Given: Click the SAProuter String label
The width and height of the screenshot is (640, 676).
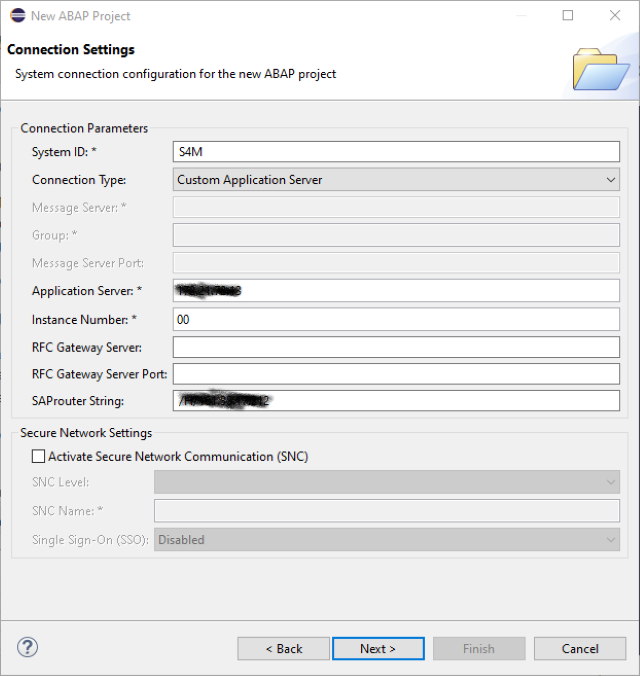Looking at the screenshot, I should tap(78, 401).
